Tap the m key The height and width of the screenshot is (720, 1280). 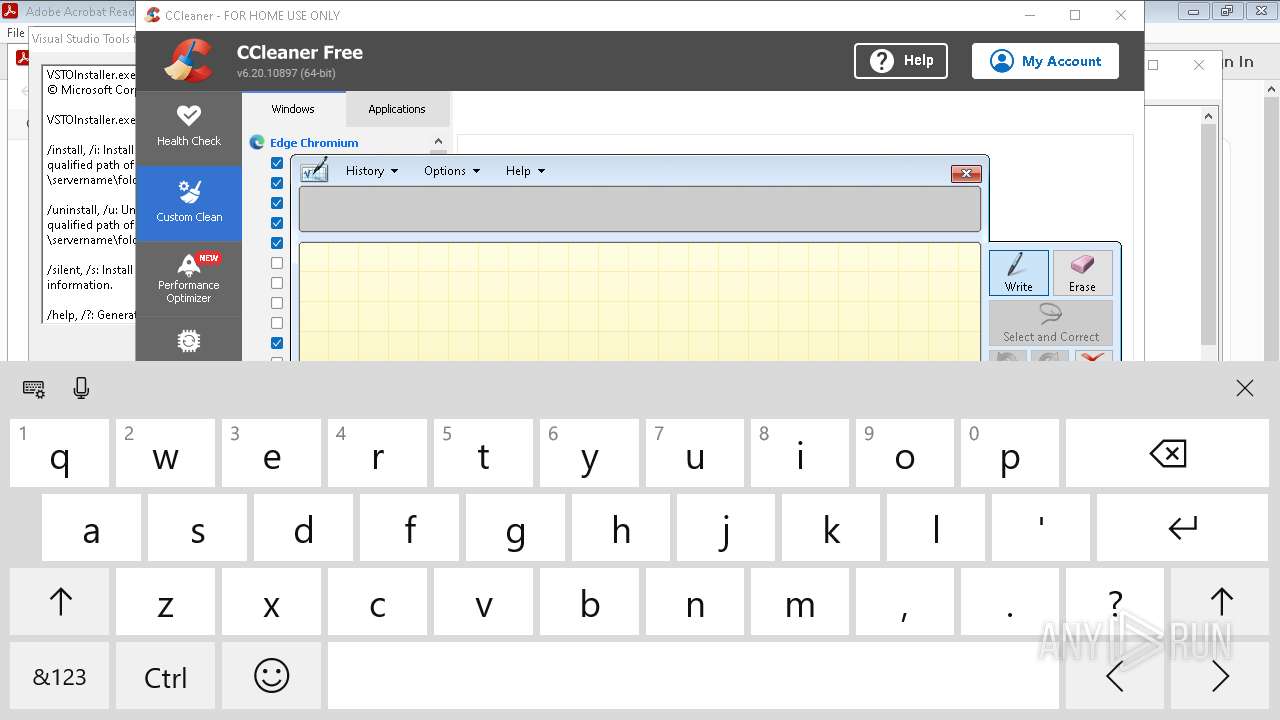800,602
